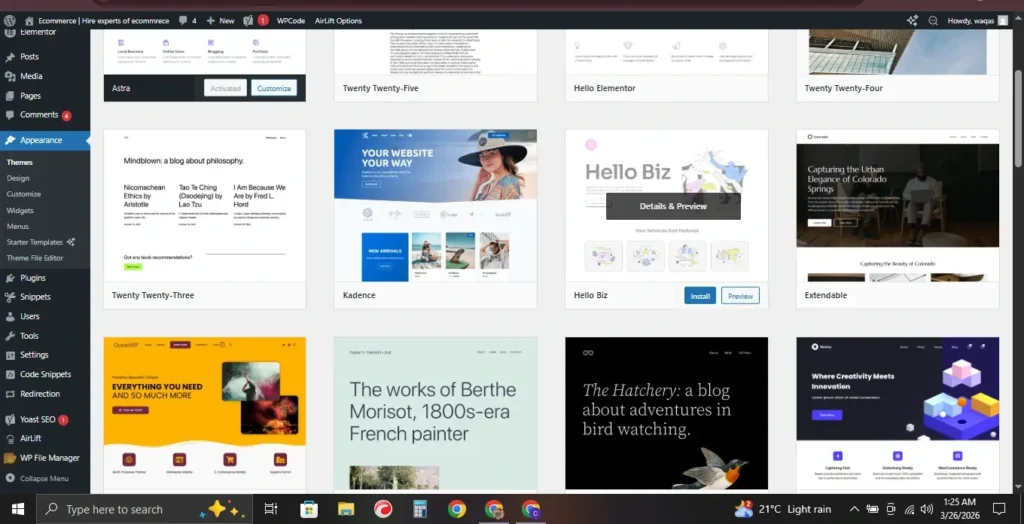Click the Tools wrench icon in sidebar
Viewport: 1024px width, 524px height.
(10, 336)
